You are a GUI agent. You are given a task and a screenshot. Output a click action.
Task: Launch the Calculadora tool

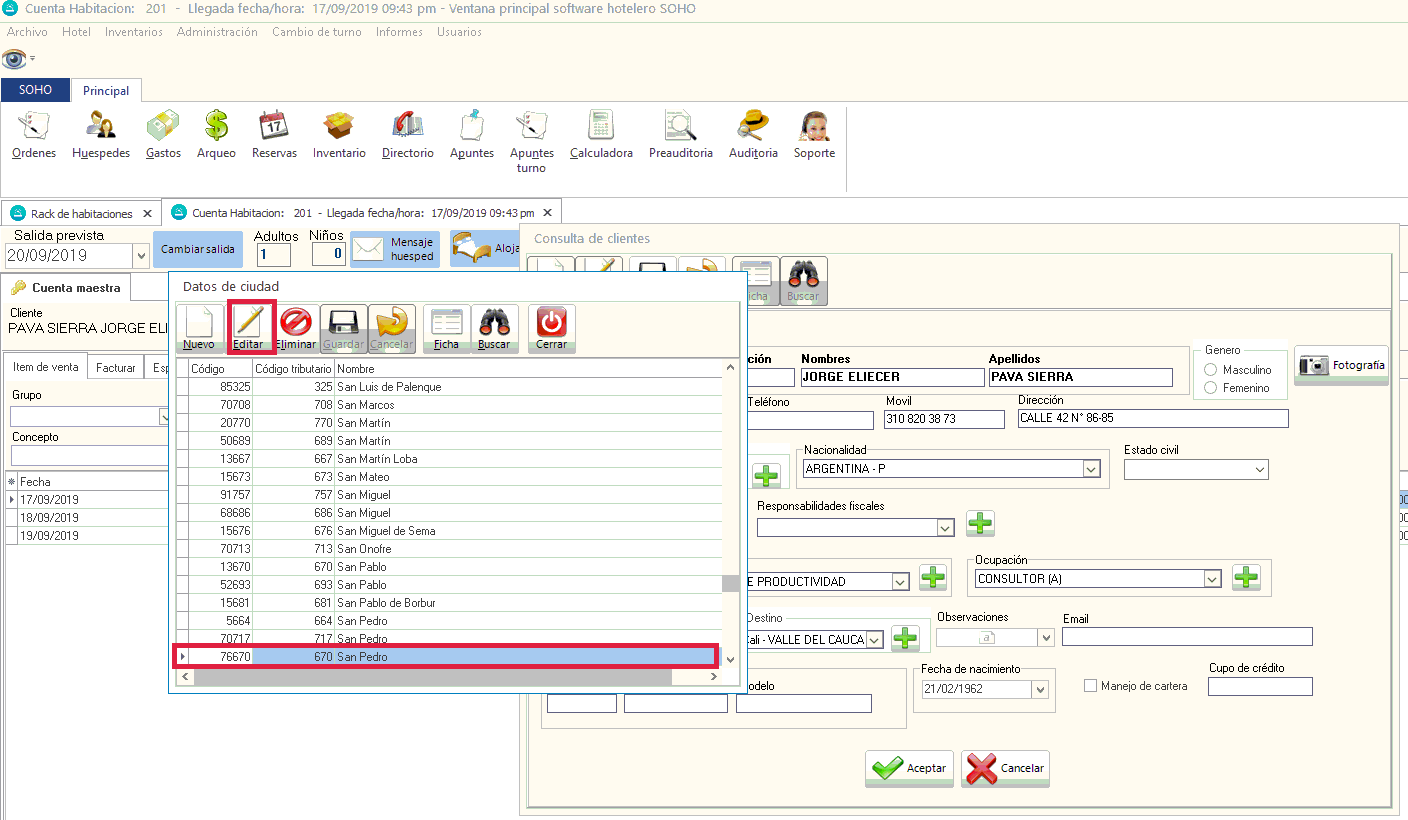tap(601, 135)
